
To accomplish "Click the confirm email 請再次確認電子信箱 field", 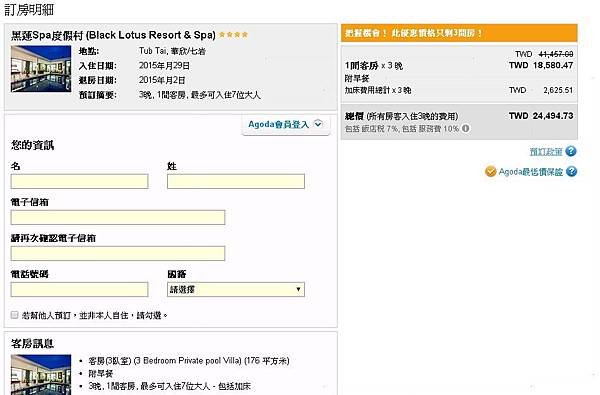I will click(x=118, y=253).
